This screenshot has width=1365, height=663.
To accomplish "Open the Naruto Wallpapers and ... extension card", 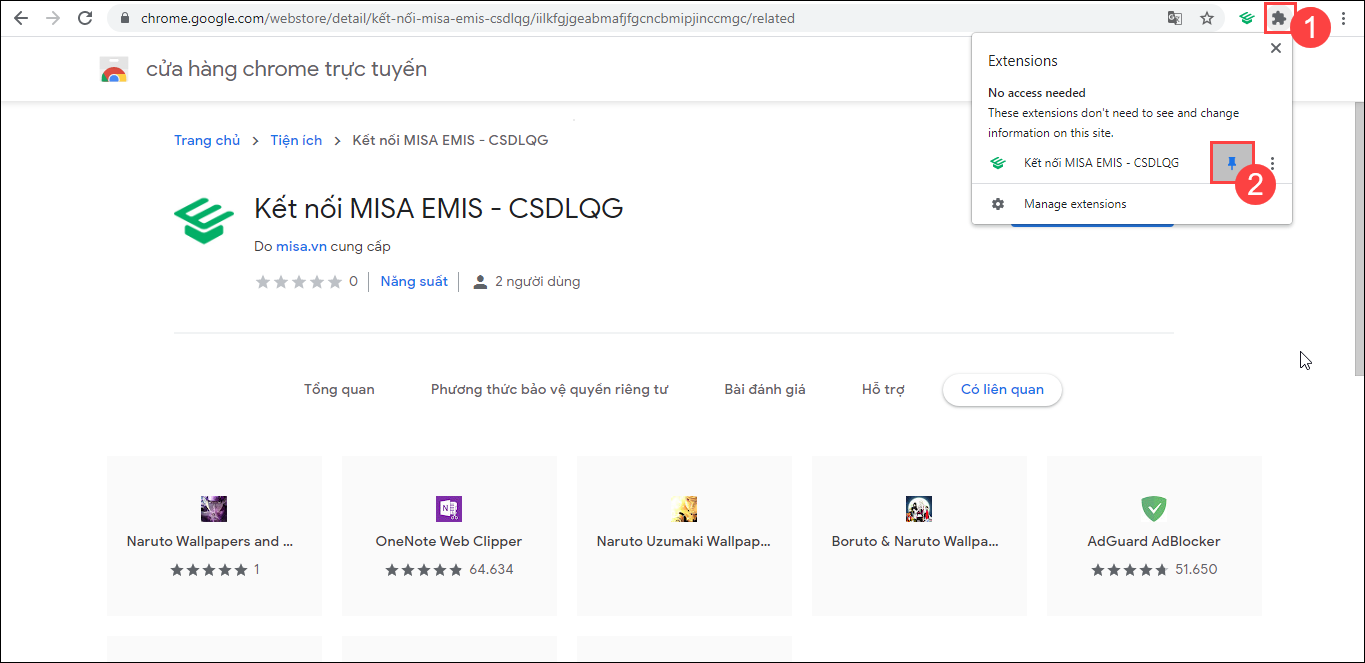I will (x=214, y=535).
